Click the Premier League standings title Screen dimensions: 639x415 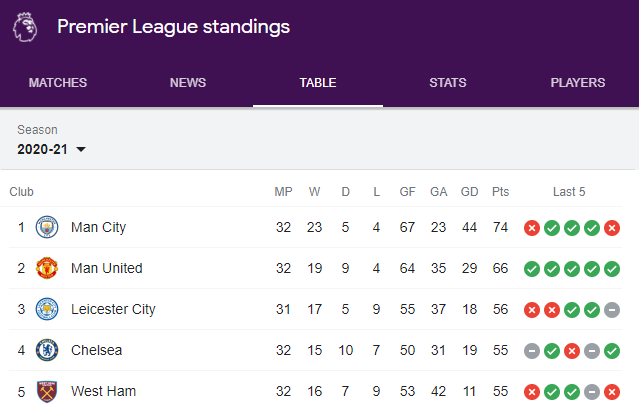[x=174, y=27]
